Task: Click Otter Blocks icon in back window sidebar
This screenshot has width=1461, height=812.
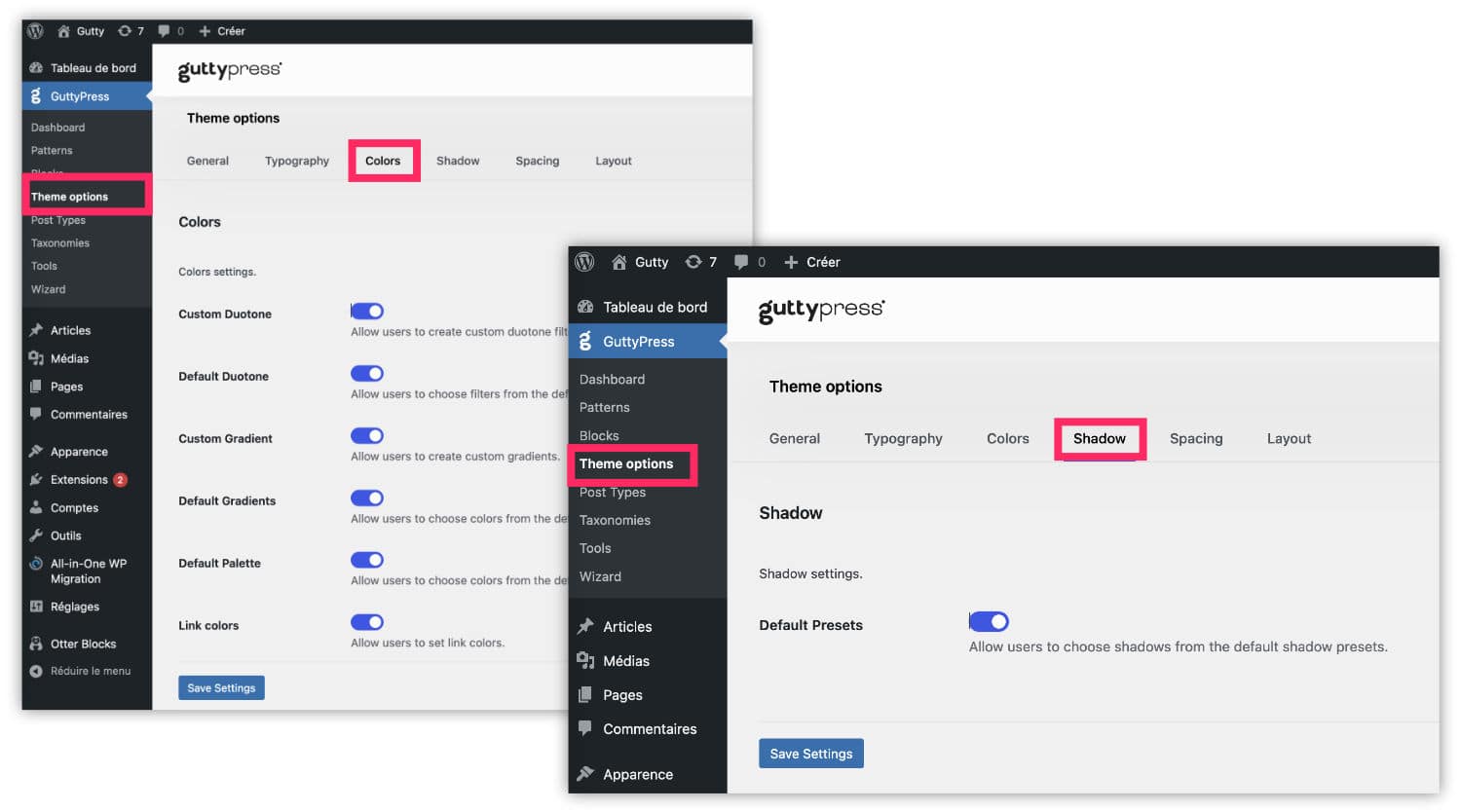Action: click(36, 644)
